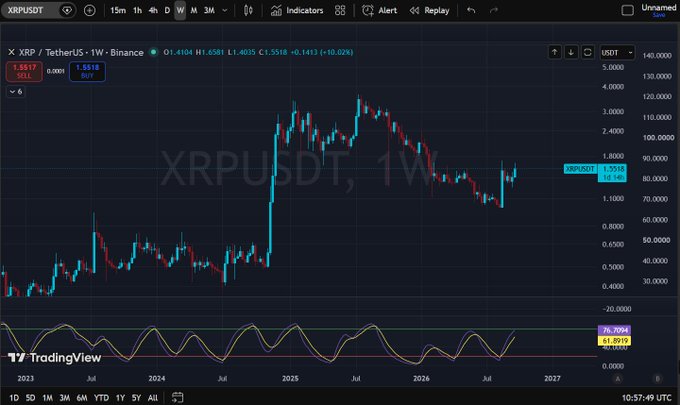Select the 1h timeframe

pos(137,10)
